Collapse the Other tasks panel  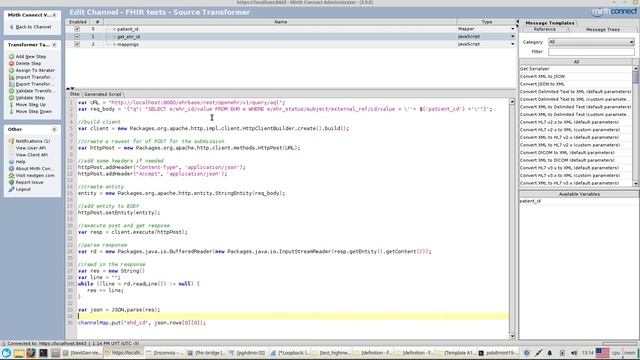[x=54, y=129]
